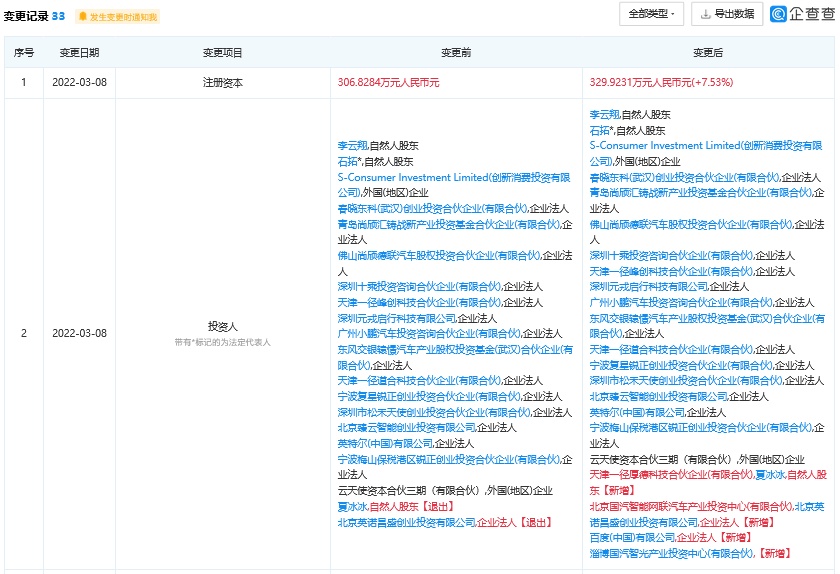Click the export data download icon
Image resolution: width=840 pixels, height=574 pixels.
pos(706,14)
